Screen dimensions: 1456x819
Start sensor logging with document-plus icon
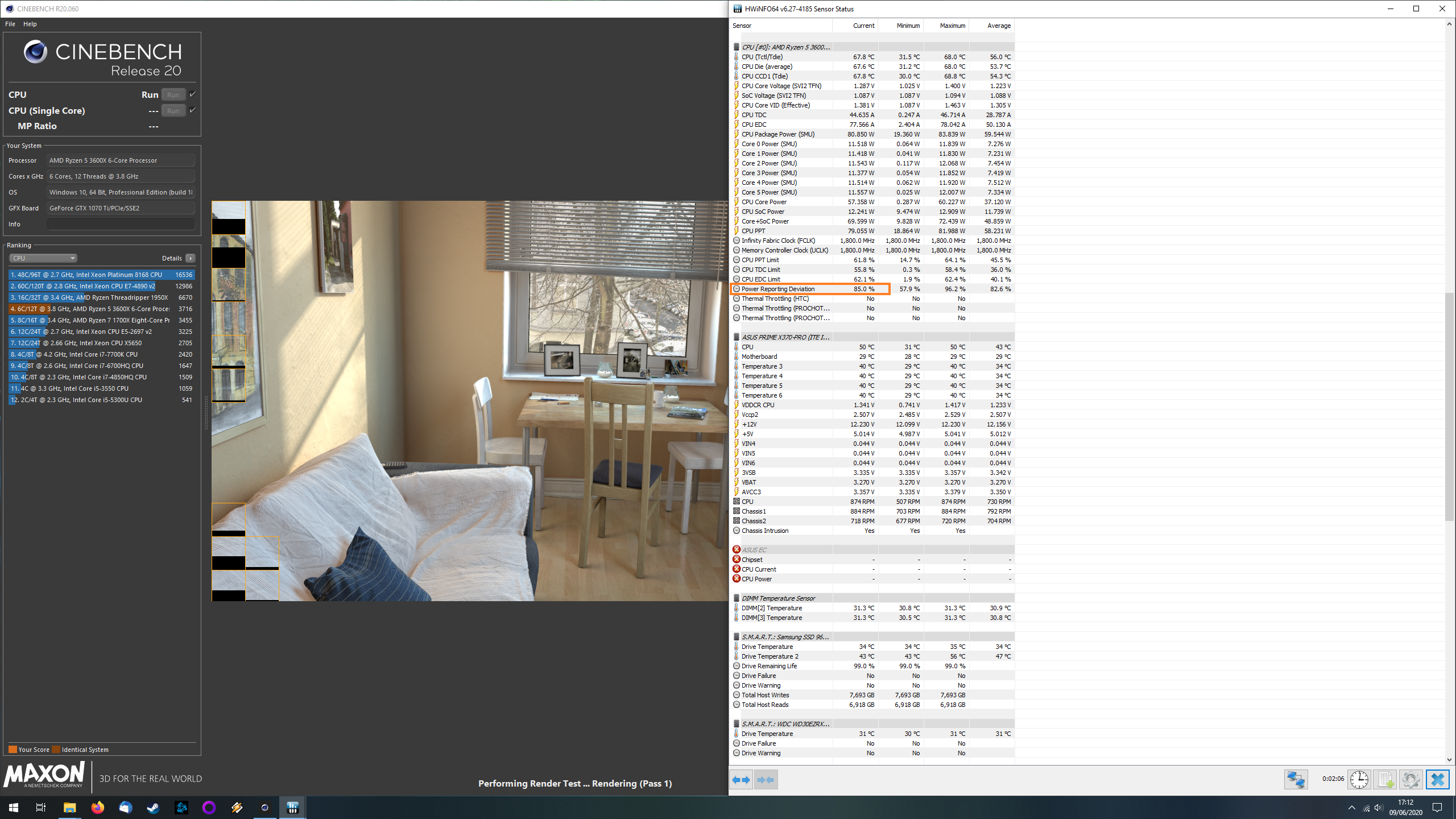click(1385, 779)
